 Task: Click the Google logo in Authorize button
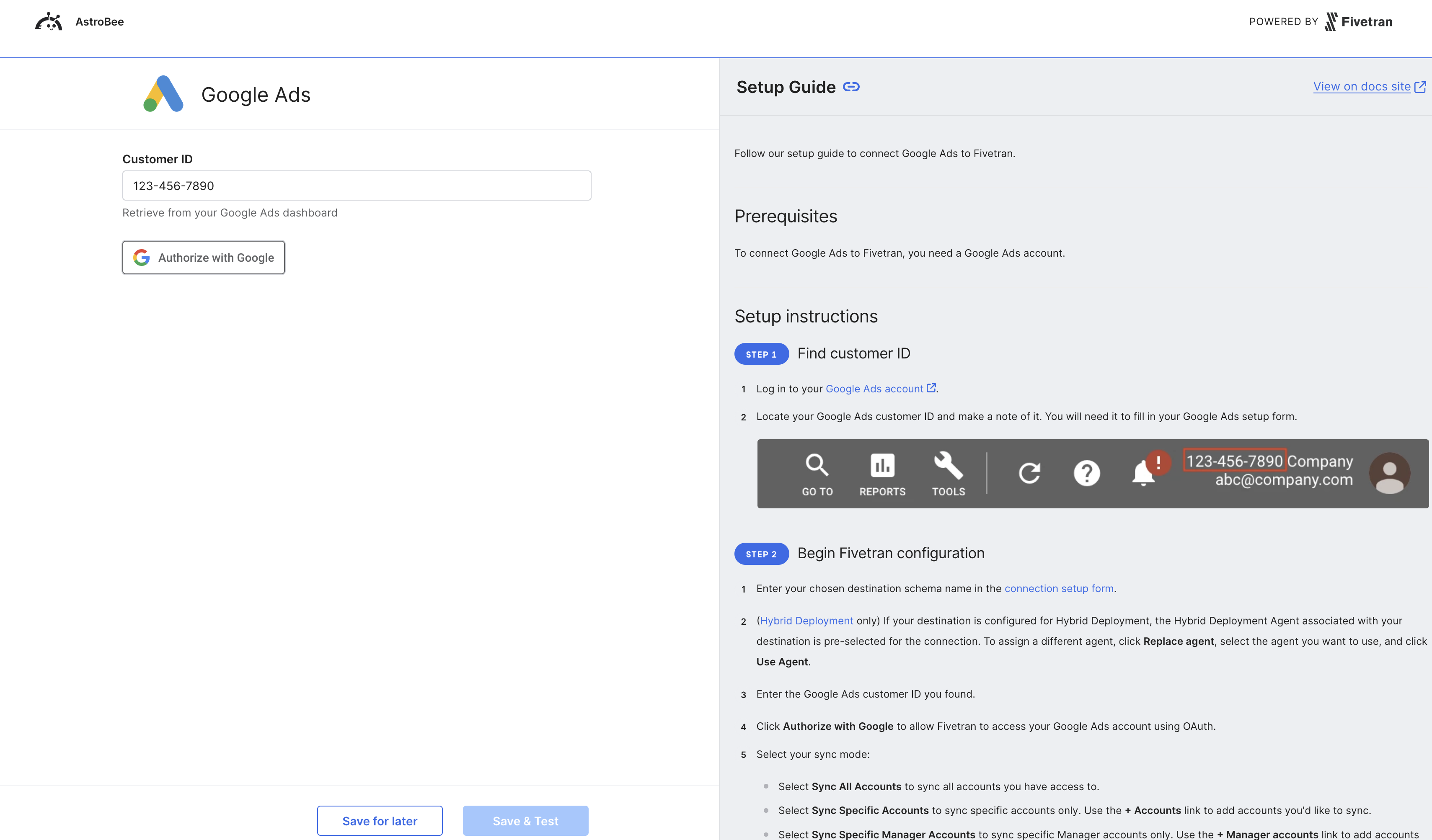click(x=141, y=257)
